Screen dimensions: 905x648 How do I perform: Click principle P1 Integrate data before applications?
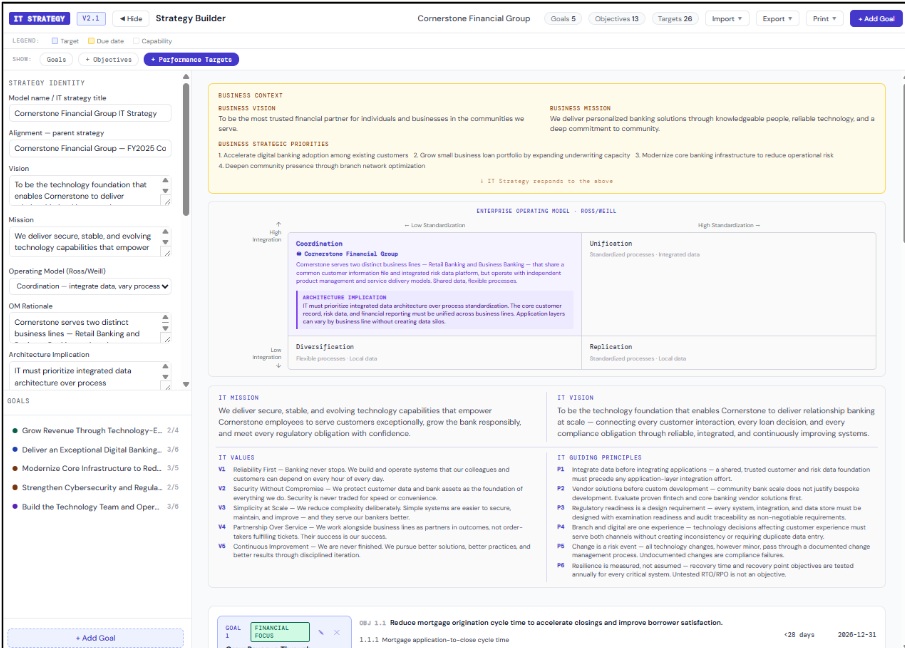pyautogui.click(x=715, y=474)
